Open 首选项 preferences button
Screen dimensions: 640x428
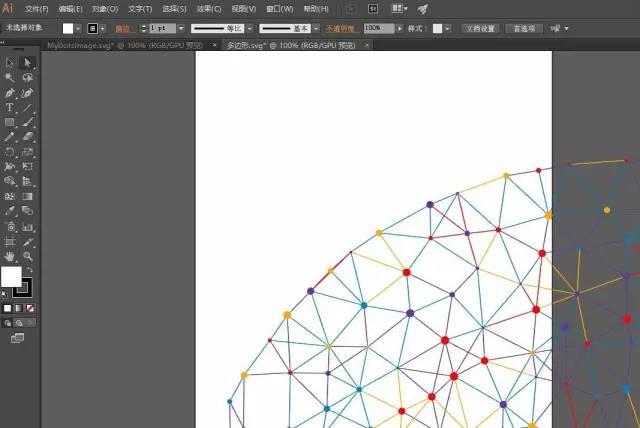pos(524,29)
